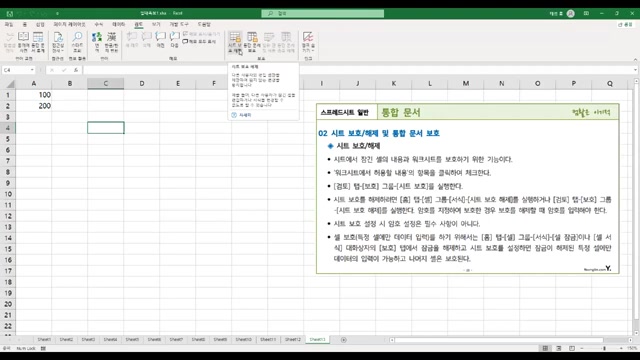Open the Developer ribbon tab

coord(179,24)
